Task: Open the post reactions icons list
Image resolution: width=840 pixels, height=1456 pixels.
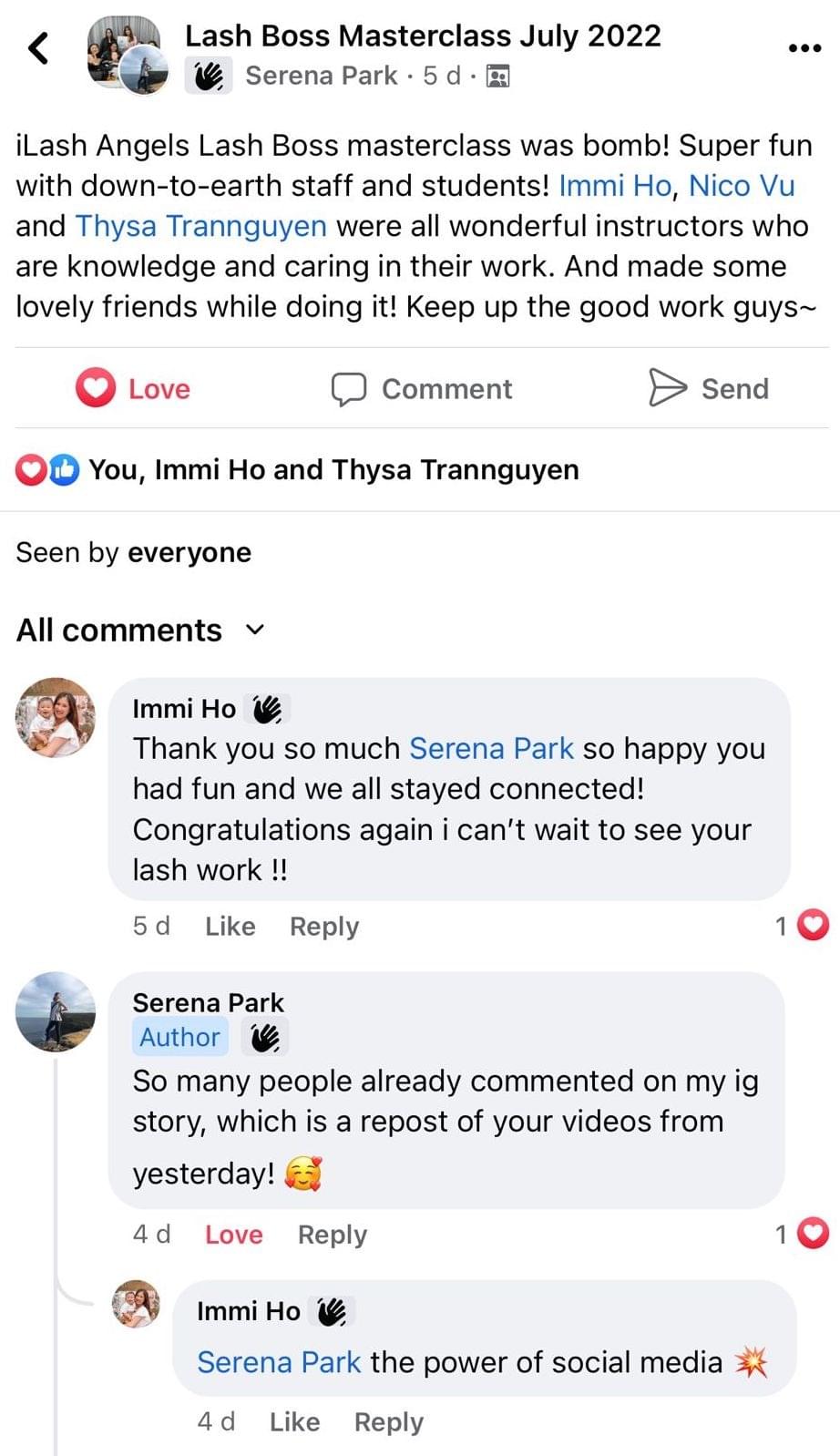Action: (x=47, y=470)
